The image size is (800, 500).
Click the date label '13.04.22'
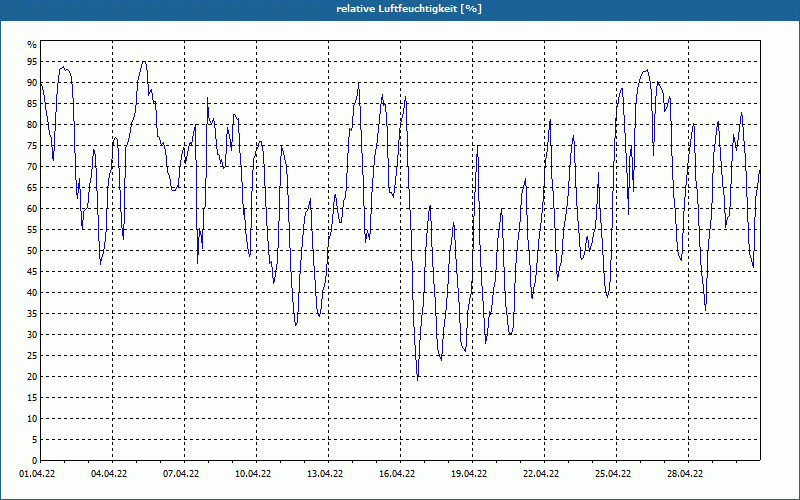point(325,474)
